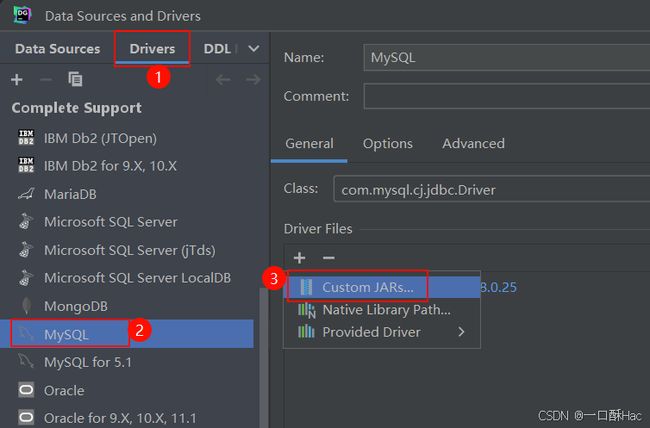Switch to the Data Sources tab
The image size is (650, 428).
[x=58, y=49]
